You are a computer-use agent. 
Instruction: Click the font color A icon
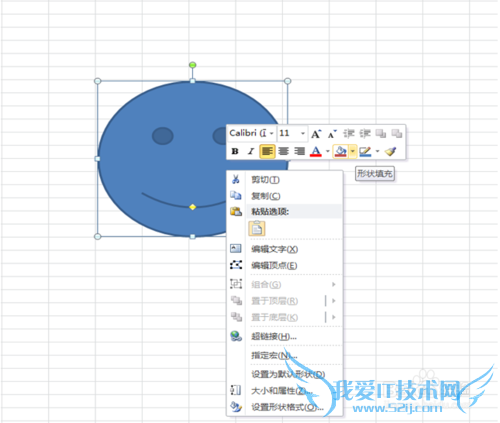(x=316, y=151)
